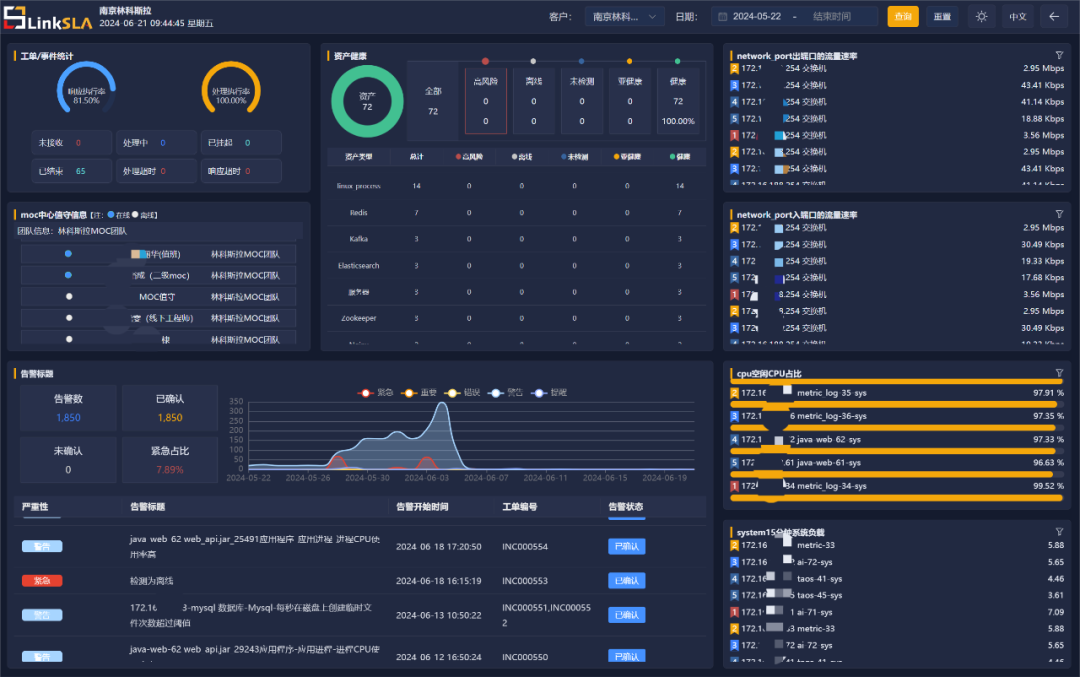Toggle the 警告 series in chart legend

tap(505, 393)
